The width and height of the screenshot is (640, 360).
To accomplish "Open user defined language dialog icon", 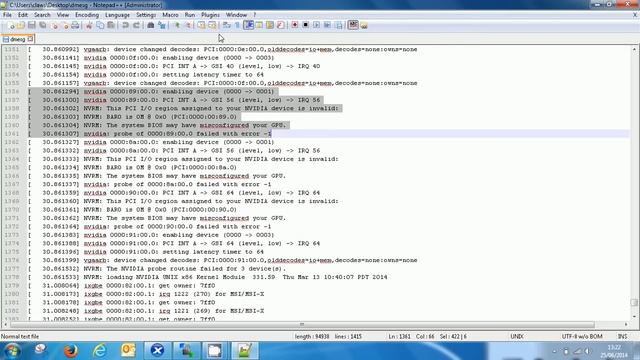I will (259, 25).
